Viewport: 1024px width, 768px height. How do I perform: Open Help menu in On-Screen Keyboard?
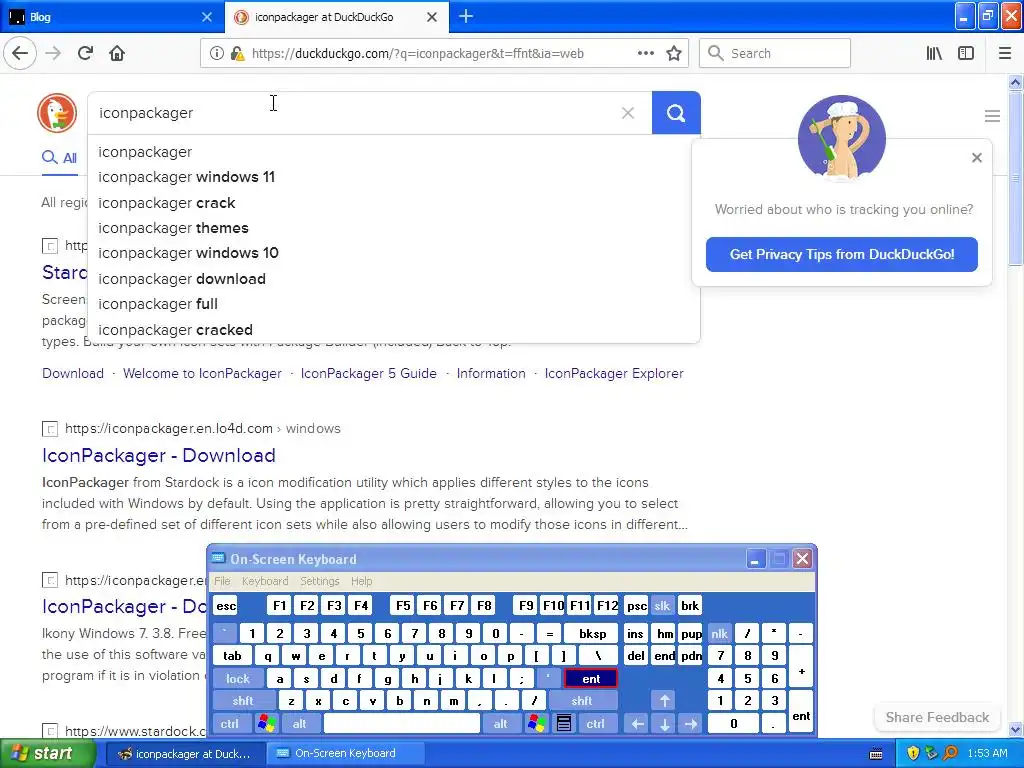click(361, 581)
